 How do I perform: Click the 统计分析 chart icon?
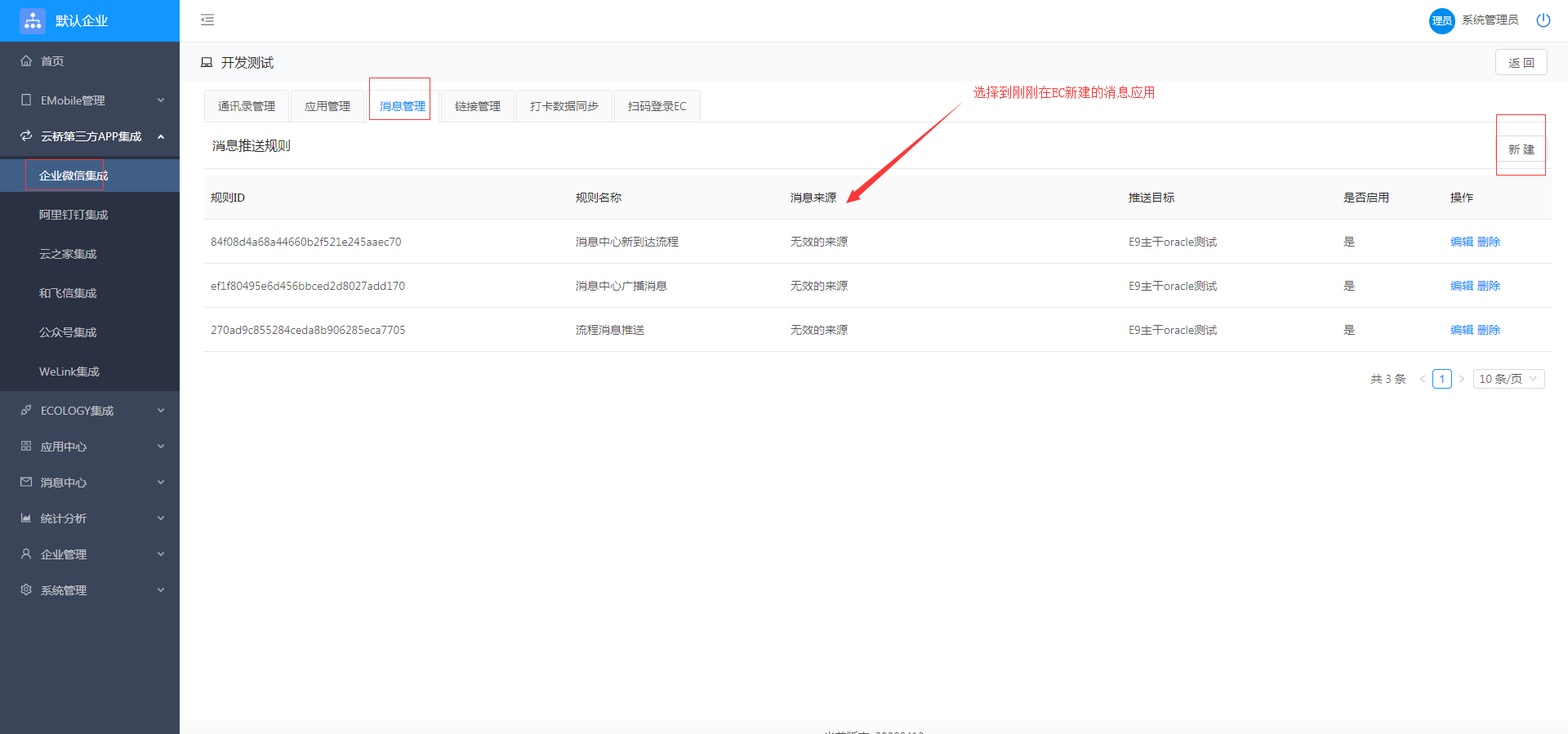(26, 518)
